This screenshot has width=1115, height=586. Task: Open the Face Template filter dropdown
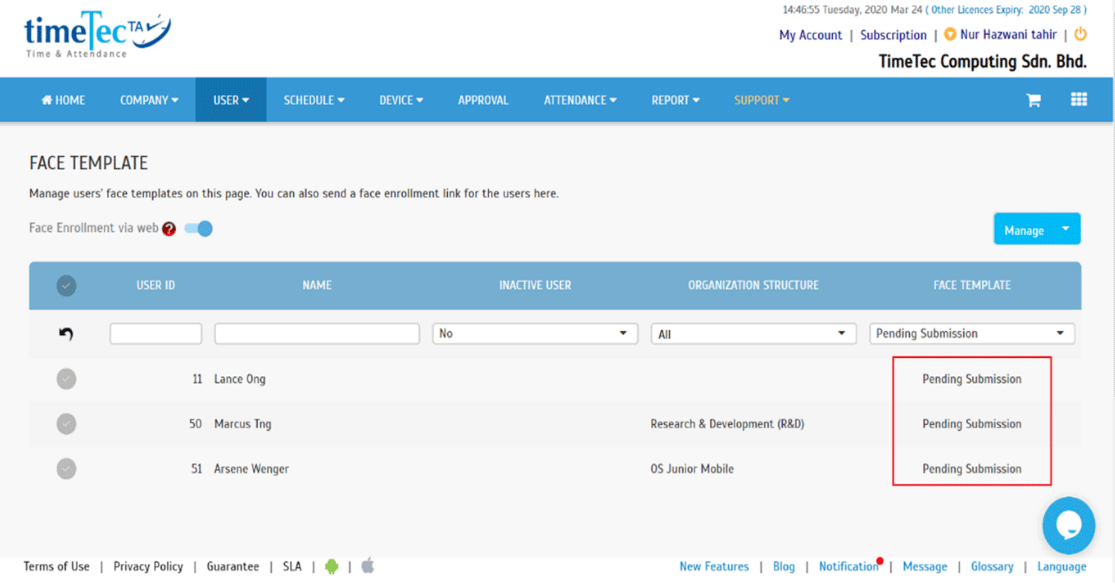pos(971,334)
